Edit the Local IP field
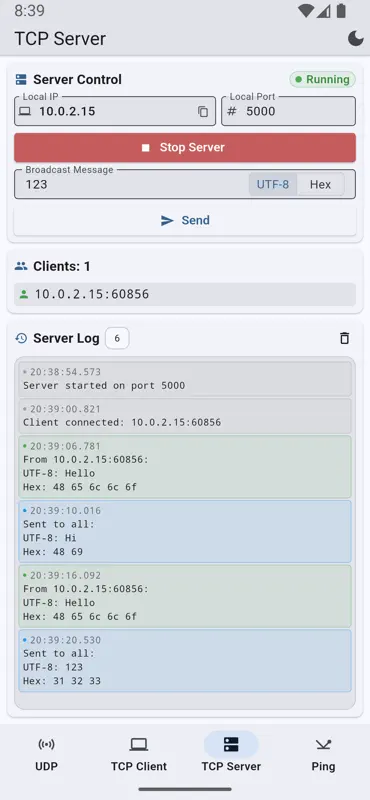Viewport: 370px width, 800px height. coord(115,111)
